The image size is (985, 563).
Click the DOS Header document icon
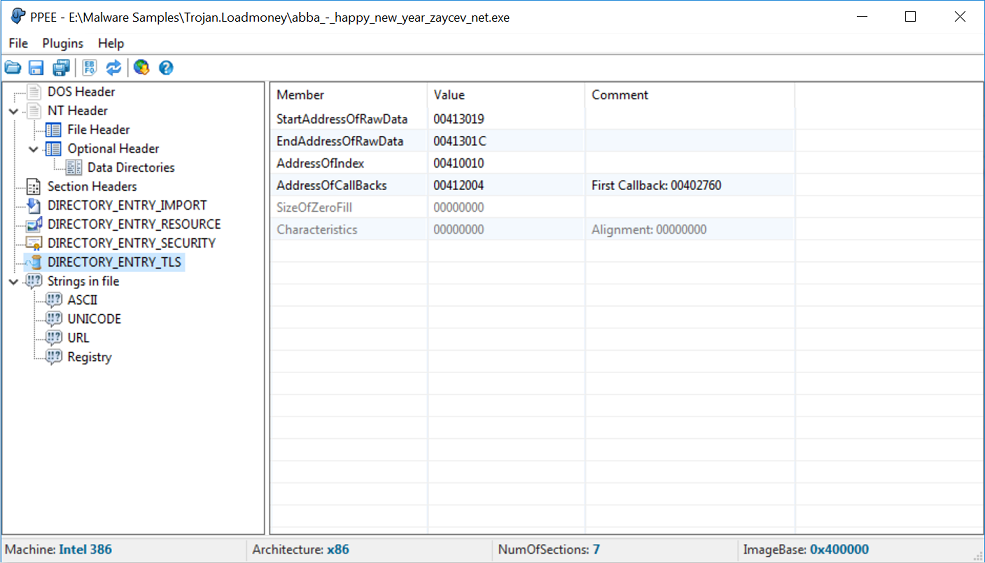coord(34,92)
